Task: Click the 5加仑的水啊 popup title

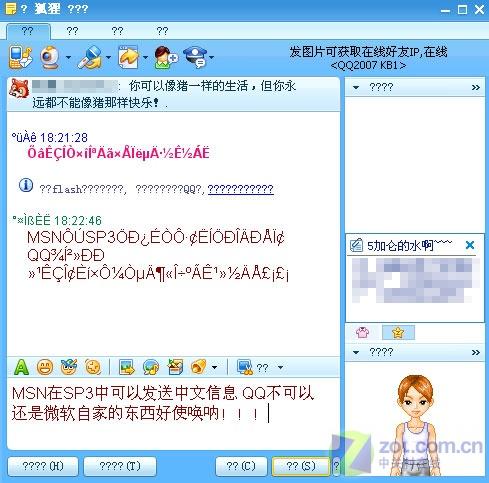Action: click(x=410, y=246)
